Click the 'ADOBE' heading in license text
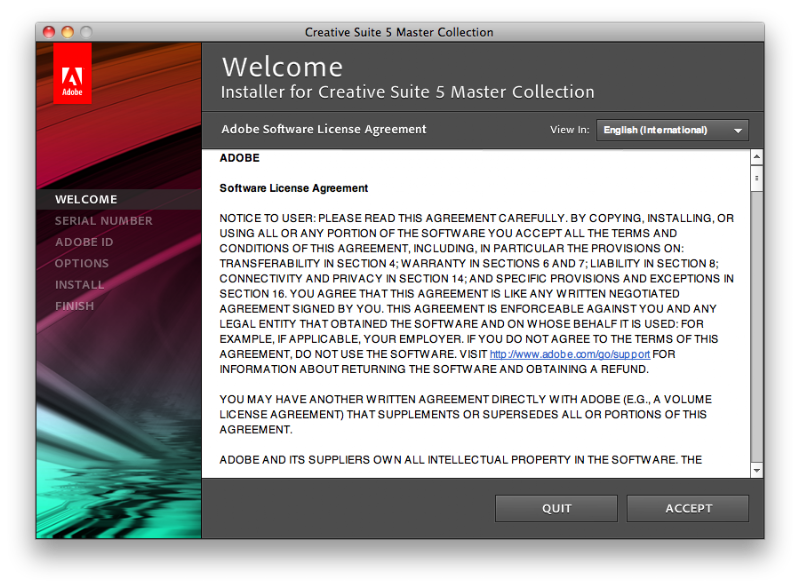 [x=239, y=158]
